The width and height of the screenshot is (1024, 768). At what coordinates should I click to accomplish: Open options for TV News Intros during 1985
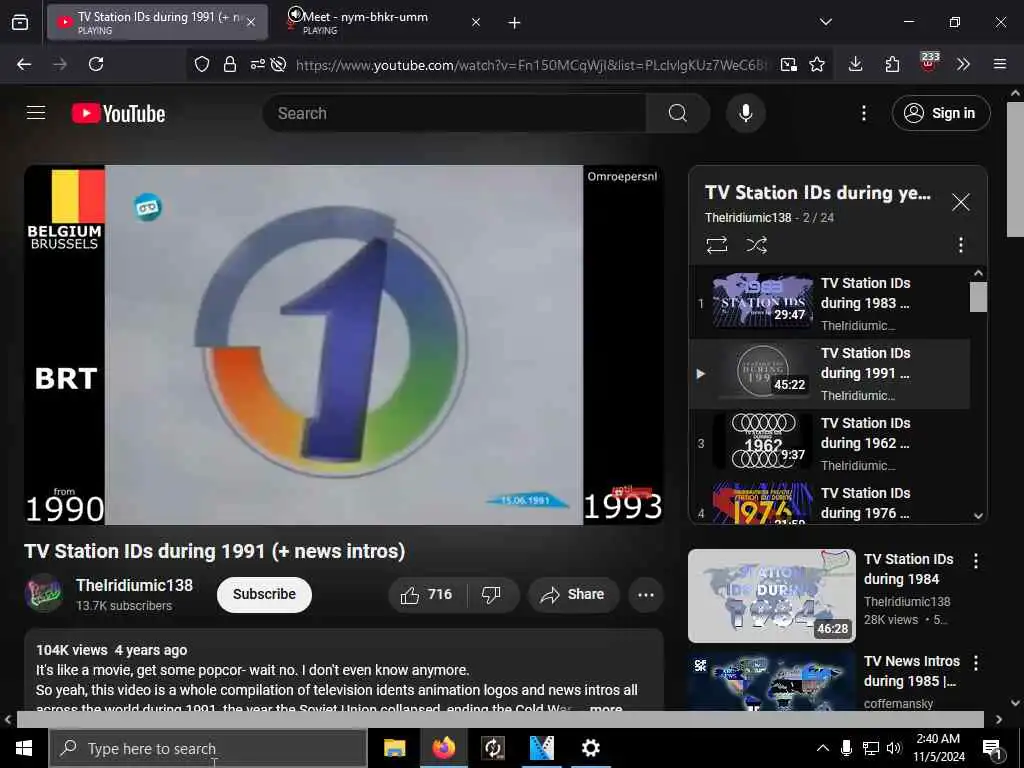pos(976,663)
